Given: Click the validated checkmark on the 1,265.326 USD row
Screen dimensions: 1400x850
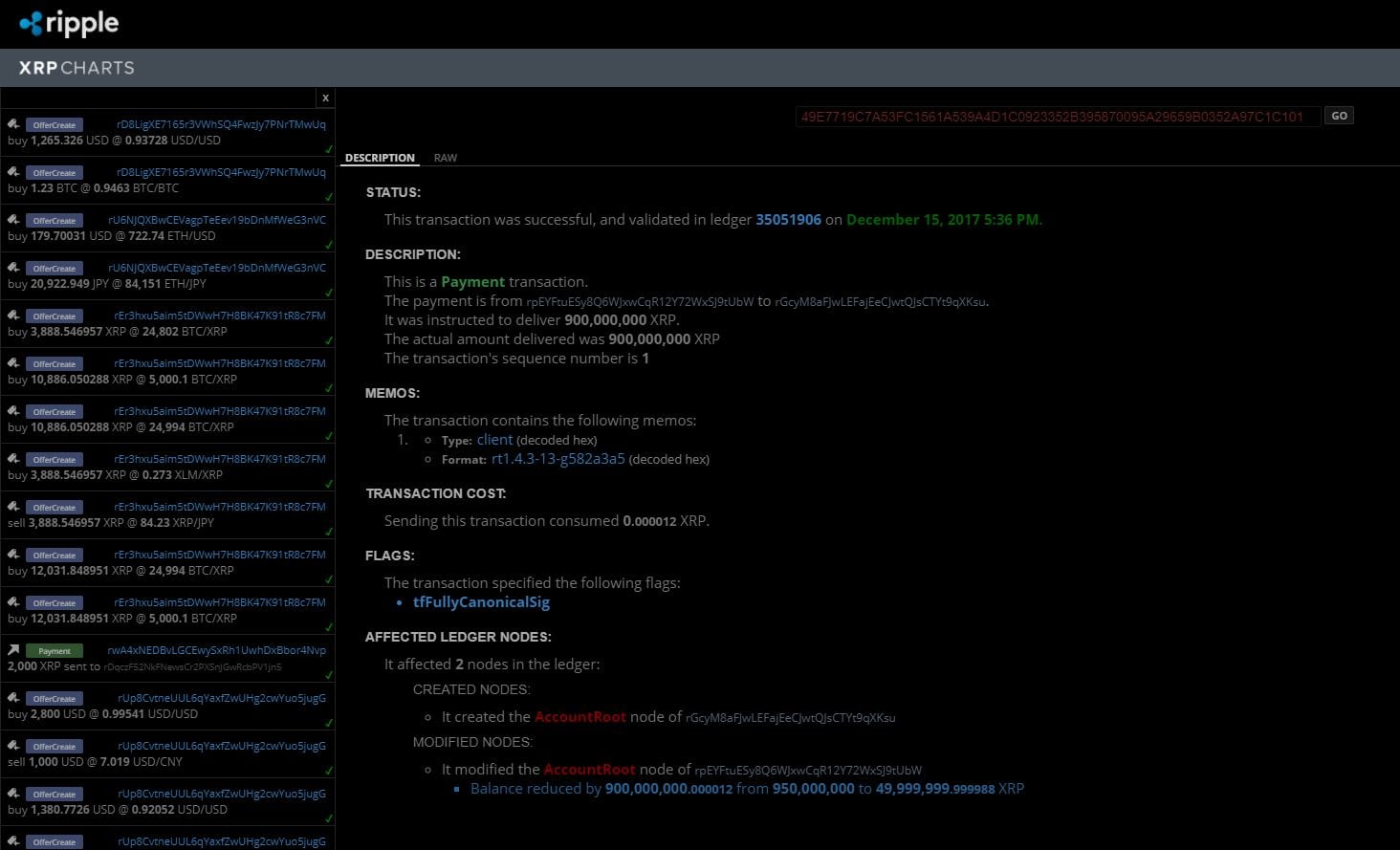Looking at the screenshot, I should (329, 150).
